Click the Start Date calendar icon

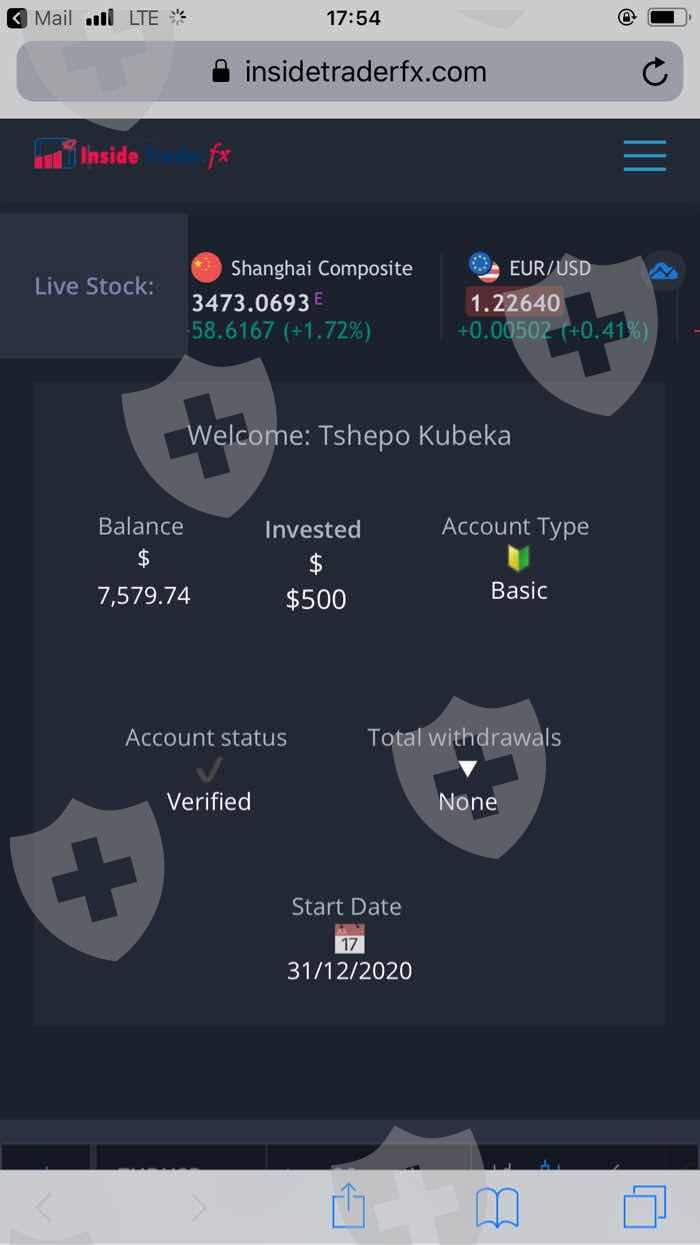coord(349,939)
